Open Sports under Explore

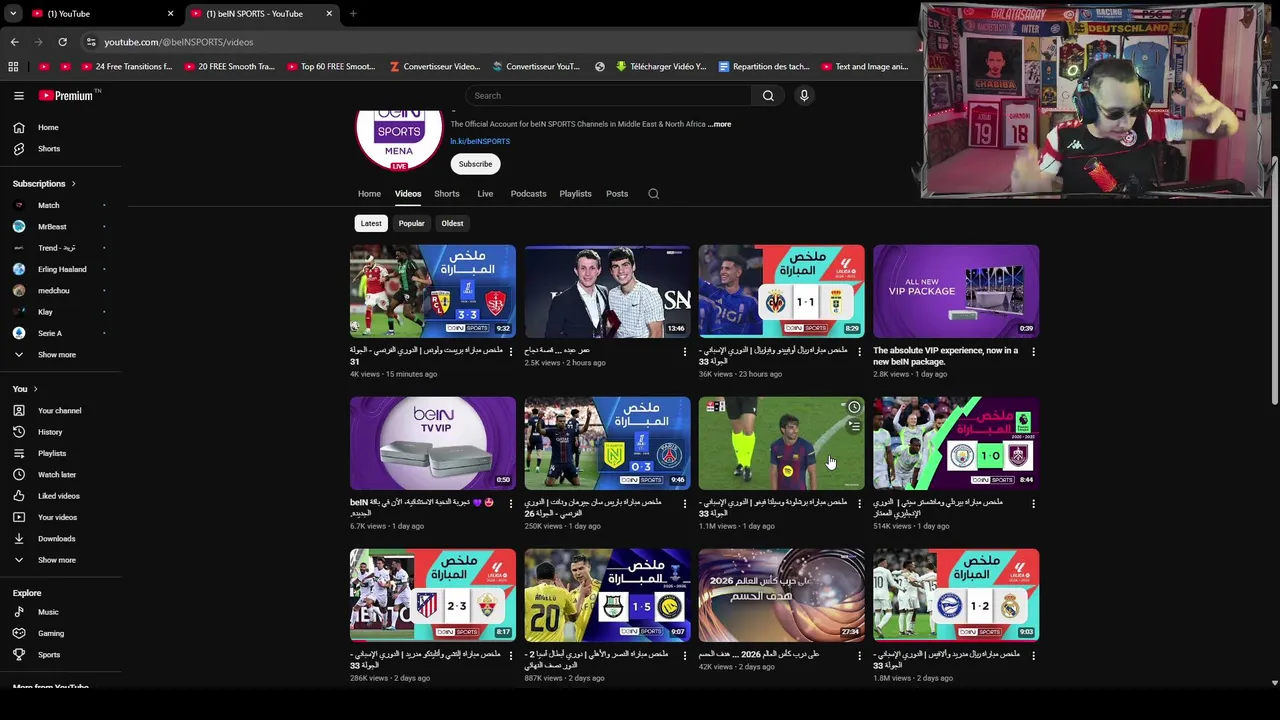click(x=48, y=654)
